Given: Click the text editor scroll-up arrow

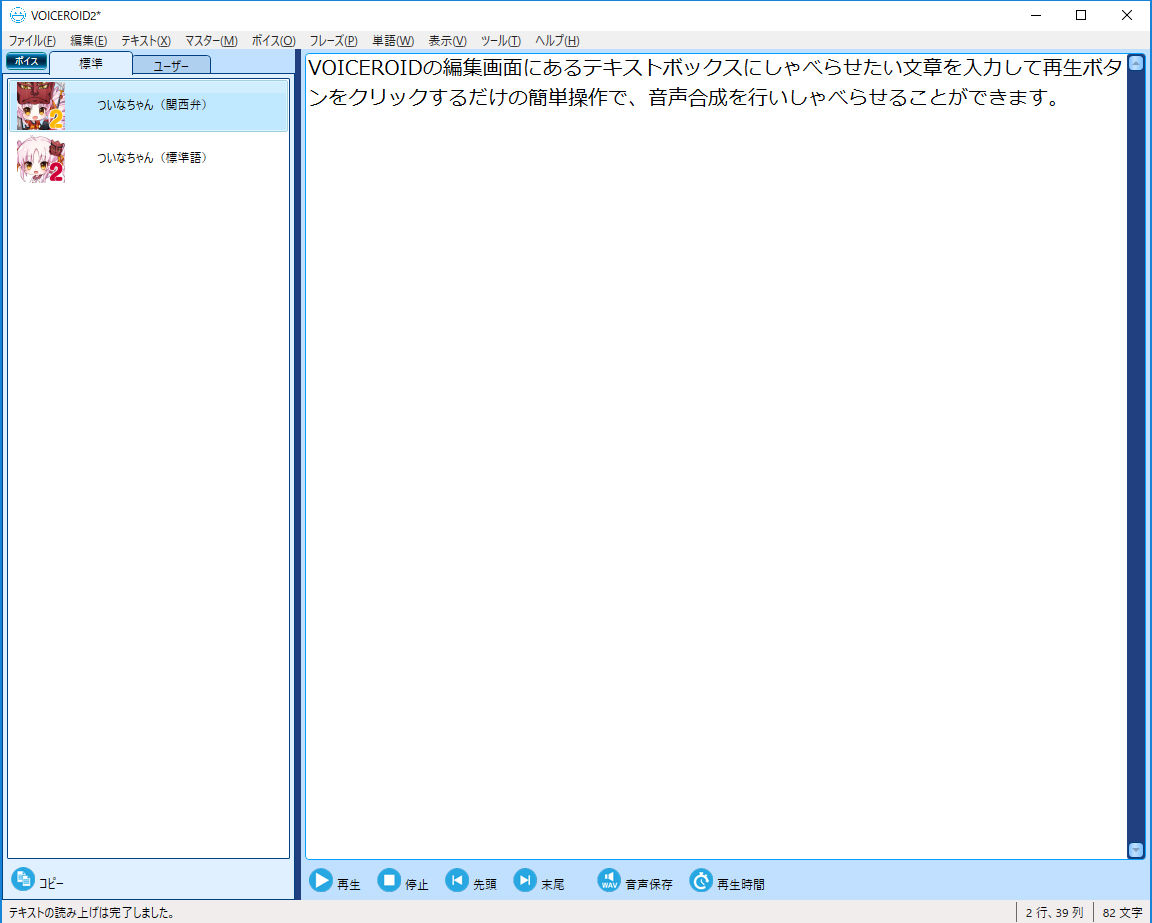Looking at the screenshot, I should (x=1136, y=63).
